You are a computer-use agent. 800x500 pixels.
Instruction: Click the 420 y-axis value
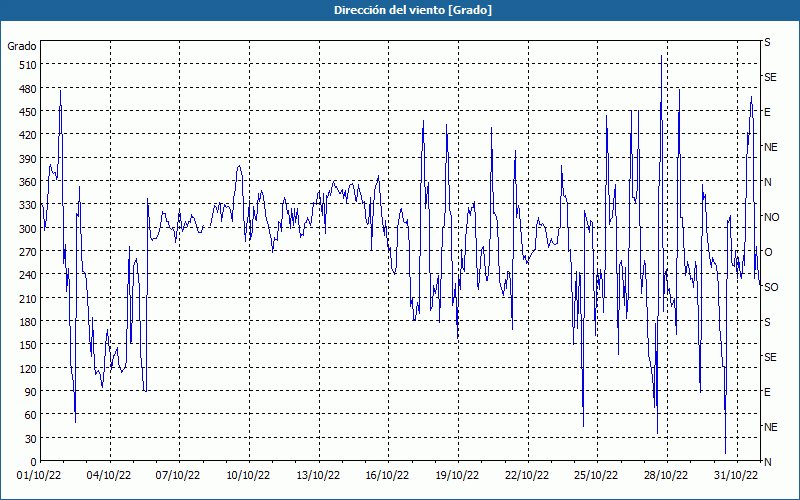click(28, 135)
